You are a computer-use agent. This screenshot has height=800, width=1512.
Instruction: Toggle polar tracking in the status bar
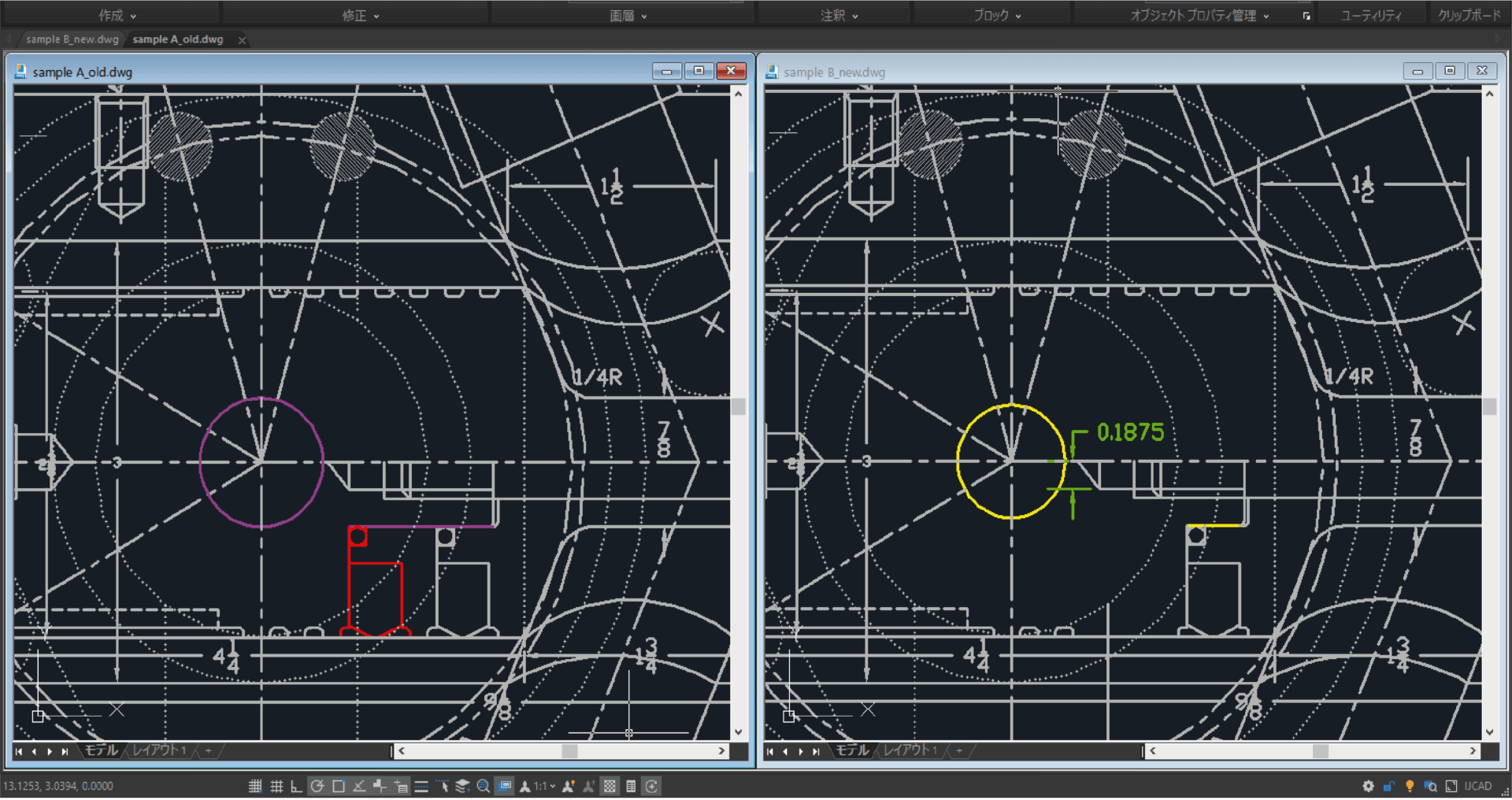coord(318,786)
